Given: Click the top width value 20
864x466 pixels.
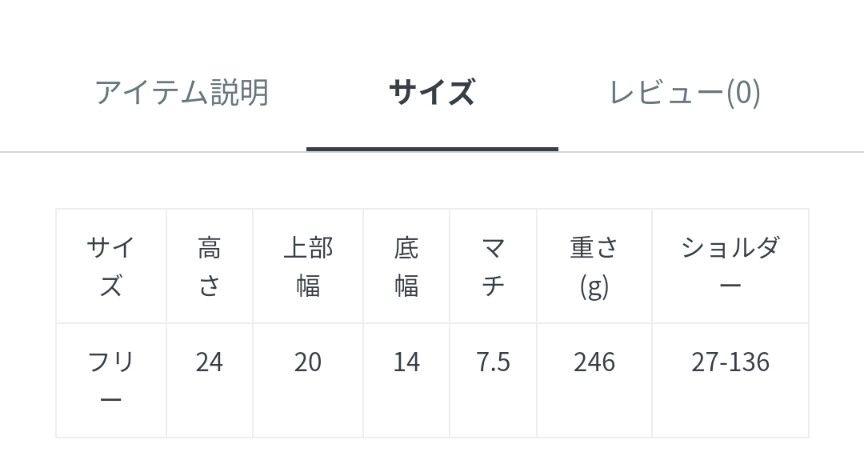Looking at the screenshot, I should (x=308, y=362).
